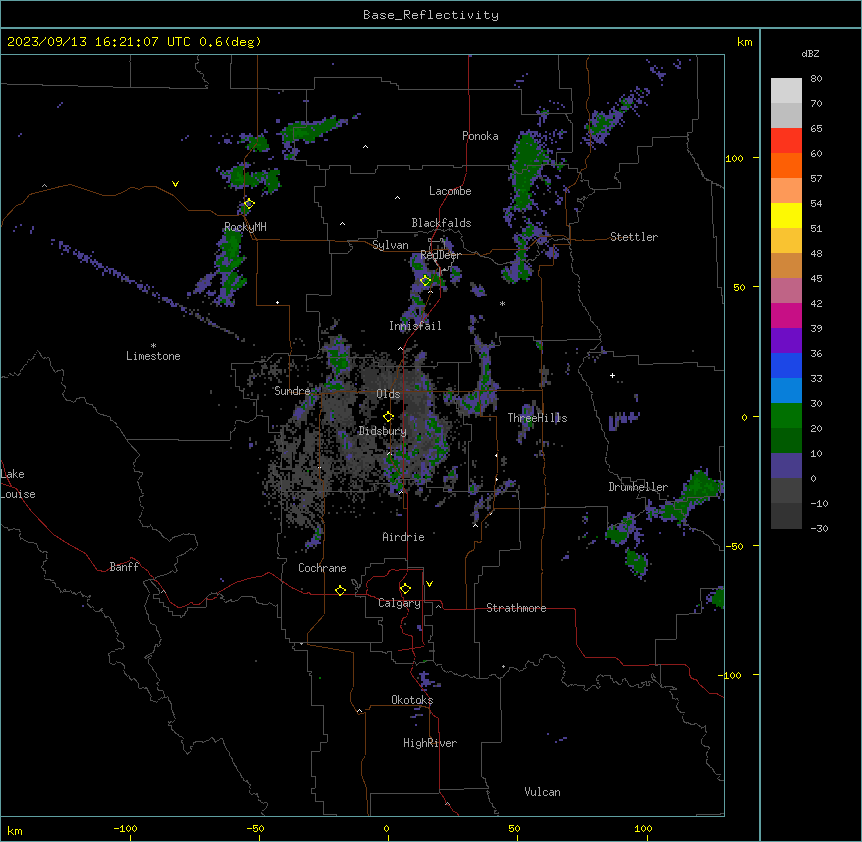The image size is (862, 842).
Task: Click the Okotoks label
Action: 412,700
